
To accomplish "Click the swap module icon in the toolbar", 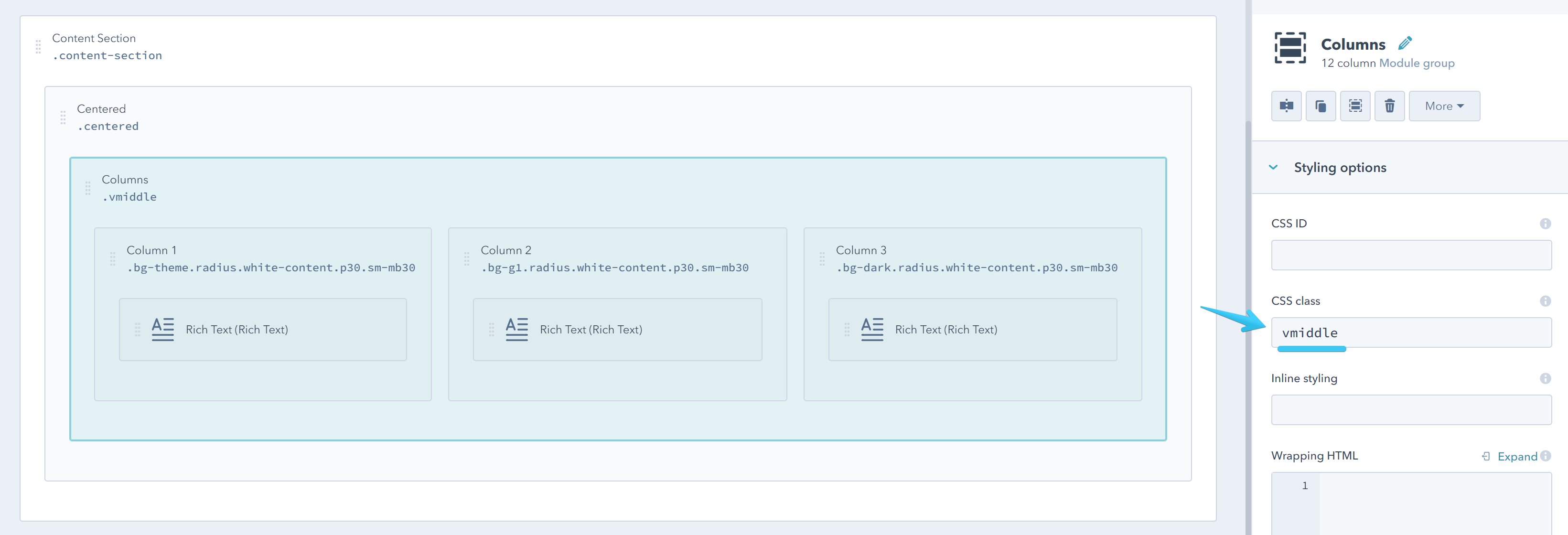I will pos(1286,105).
